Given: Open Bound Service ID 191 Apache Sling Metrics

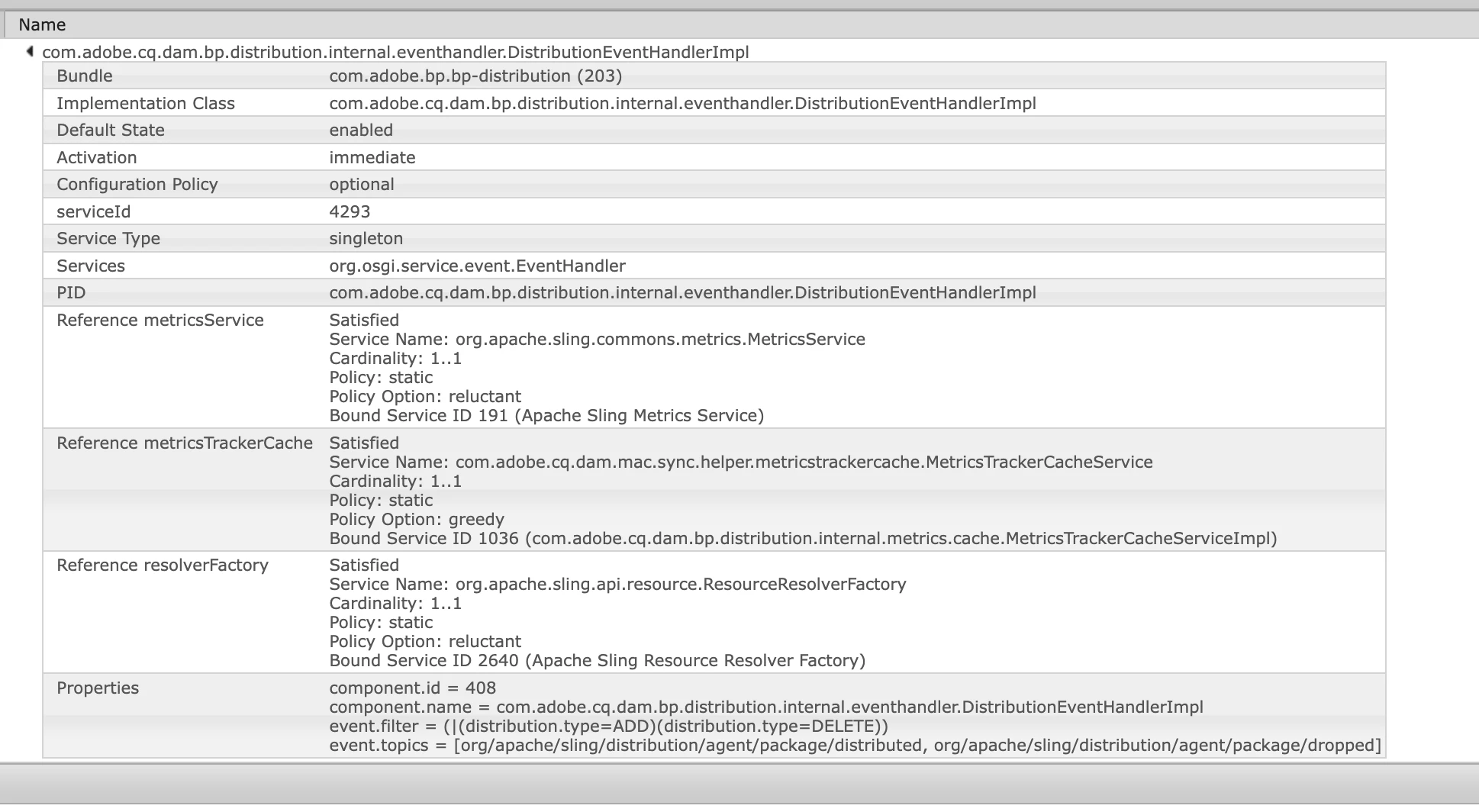Looking at the screenshot, I should [x=546, y=416].
